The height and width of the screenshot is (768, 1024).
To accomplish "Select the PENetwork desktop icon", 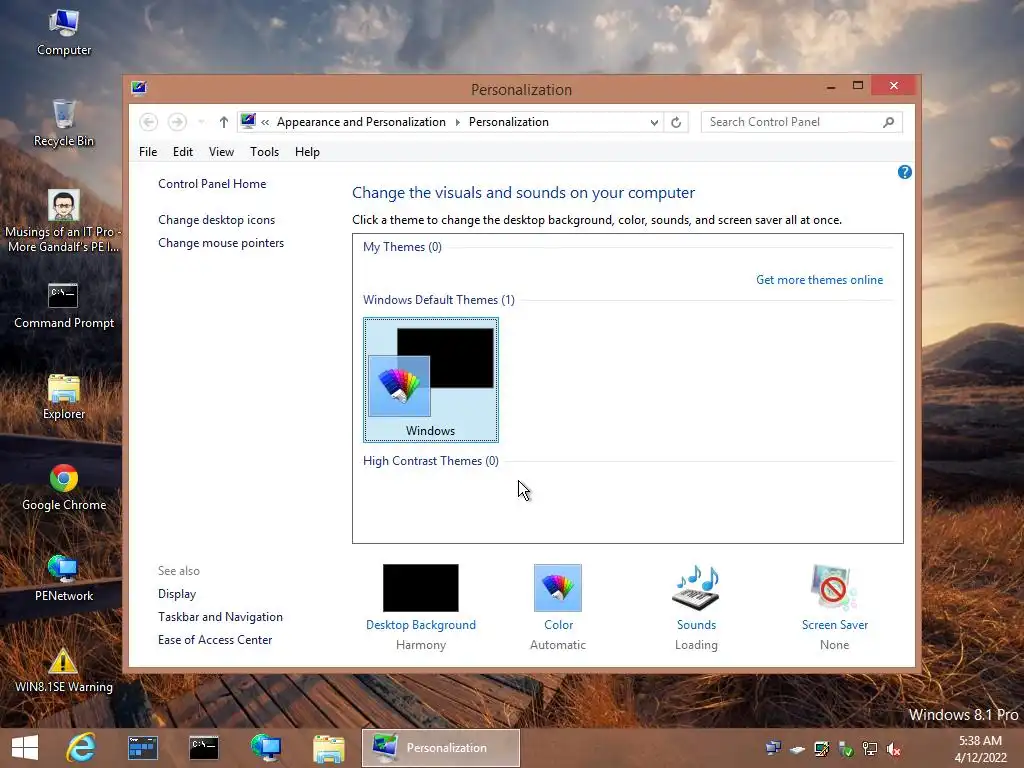I will 64,578.
